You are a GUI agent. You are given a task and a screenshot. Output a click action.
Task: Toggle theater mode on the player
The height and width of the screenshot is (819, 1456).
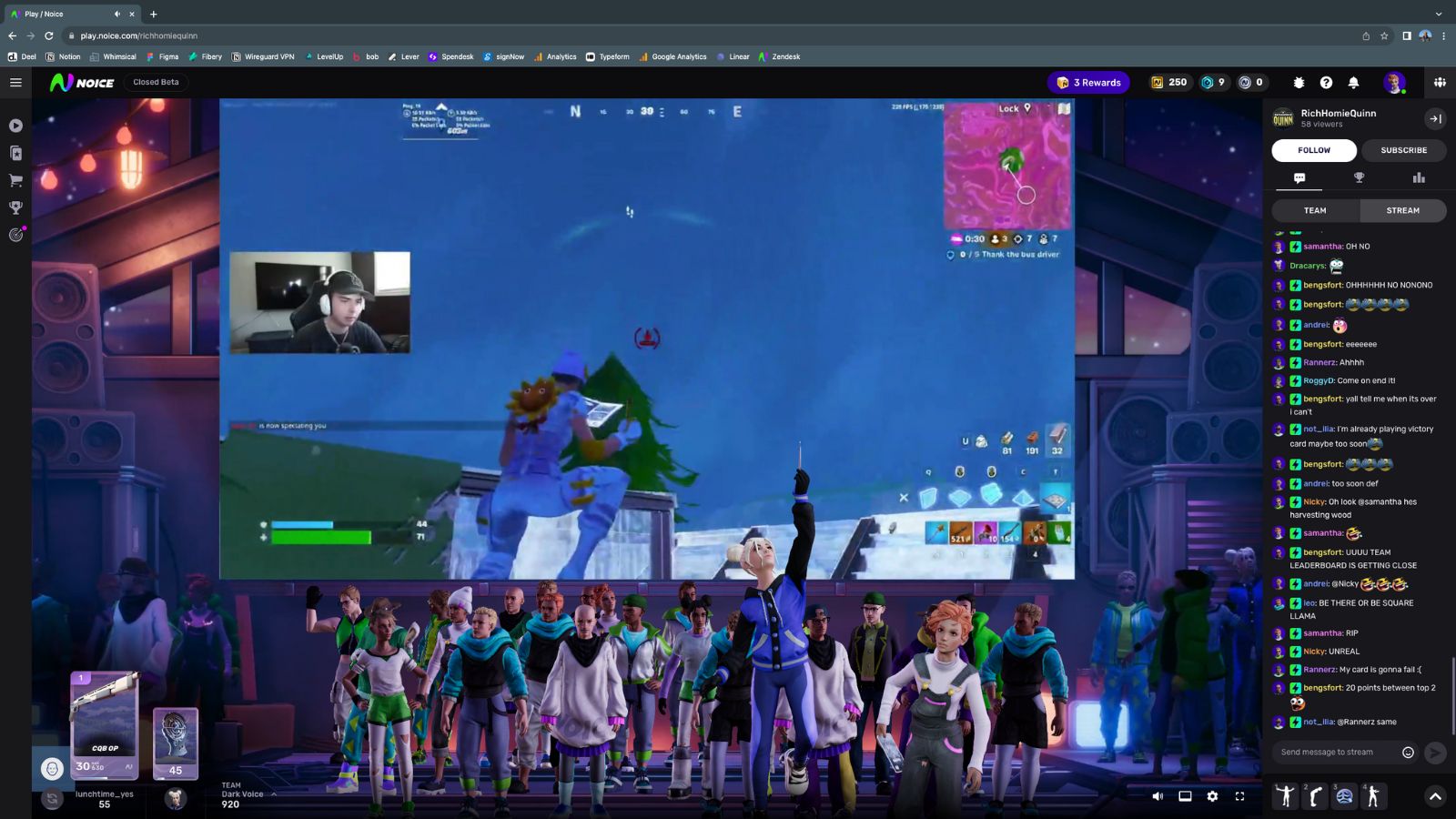coord(1184,795)
